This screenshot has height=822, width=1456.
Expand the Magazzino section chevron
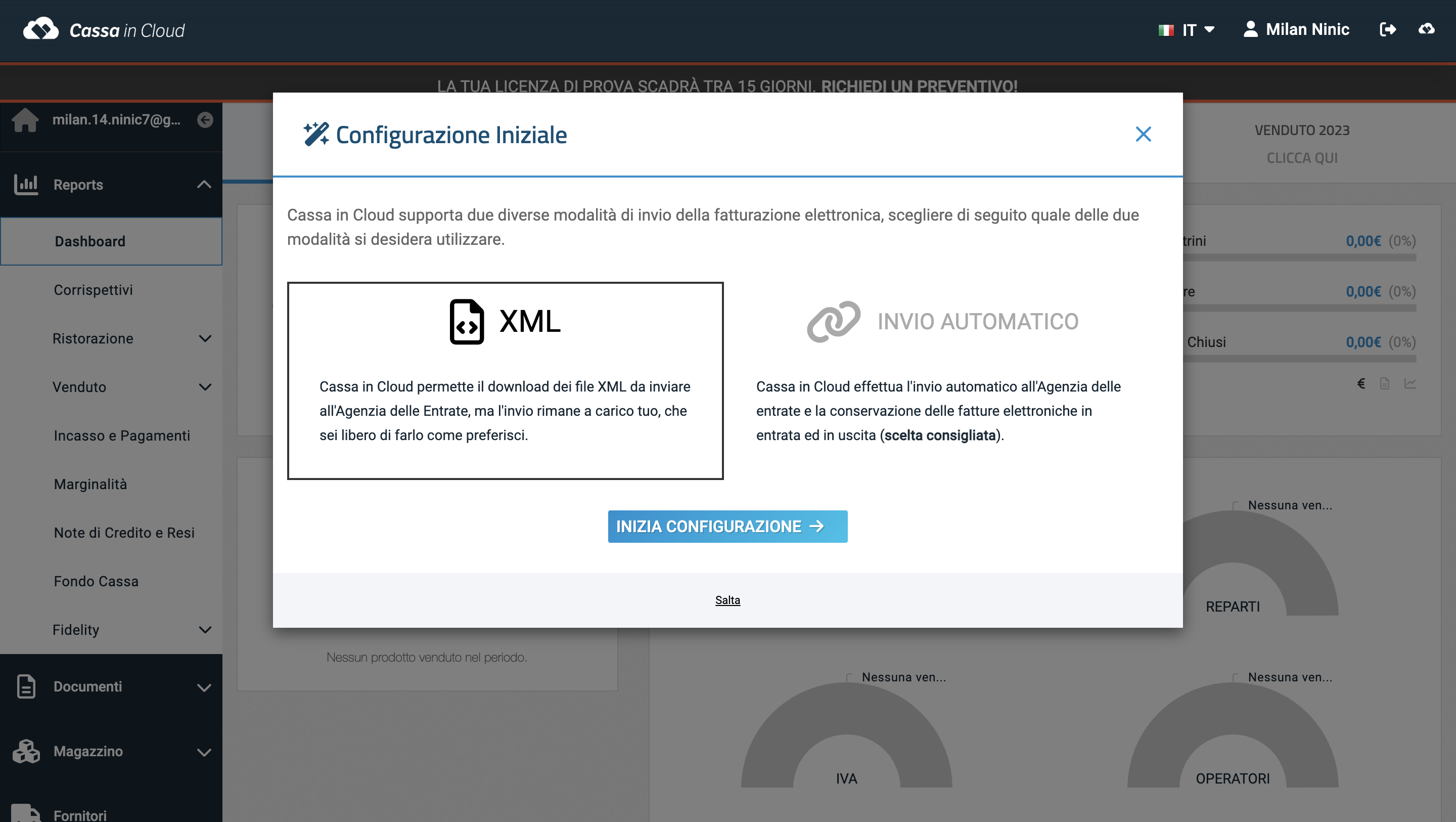(204, 752)
